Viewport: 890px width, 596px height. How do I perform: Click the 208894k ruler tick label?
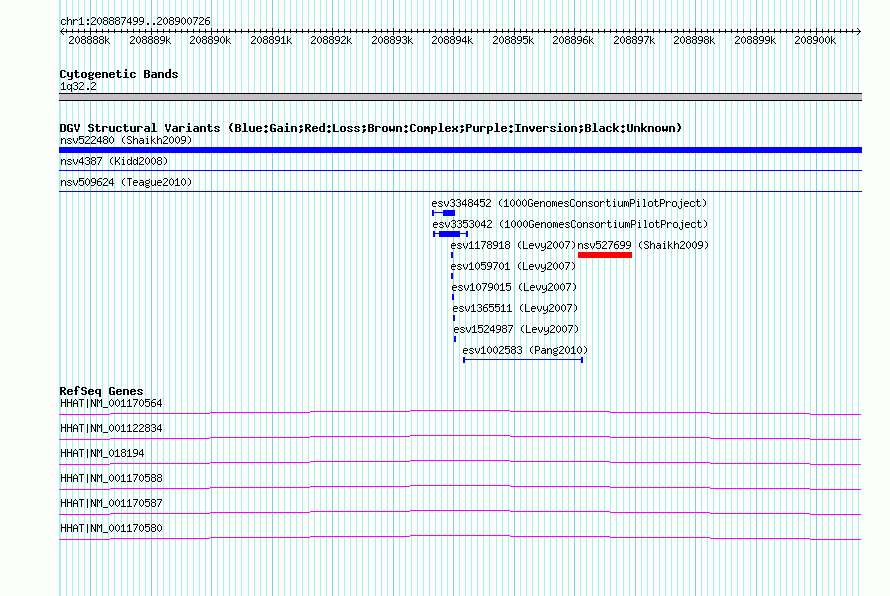point(452,40)
